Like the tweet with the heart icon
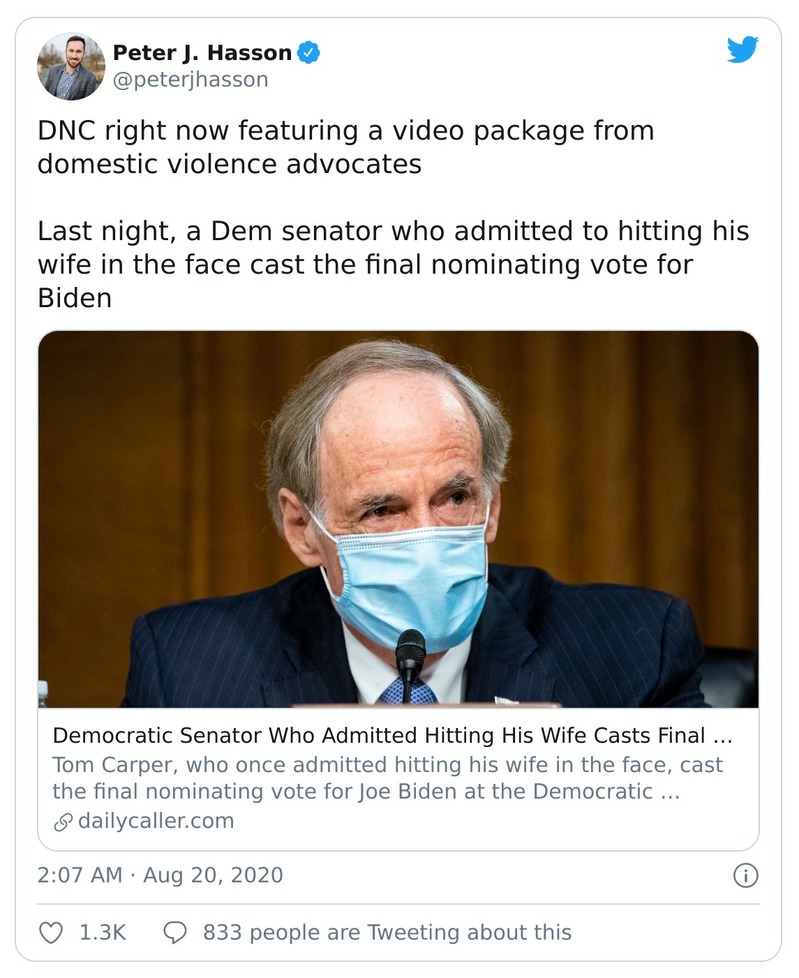 click(50, 932)
